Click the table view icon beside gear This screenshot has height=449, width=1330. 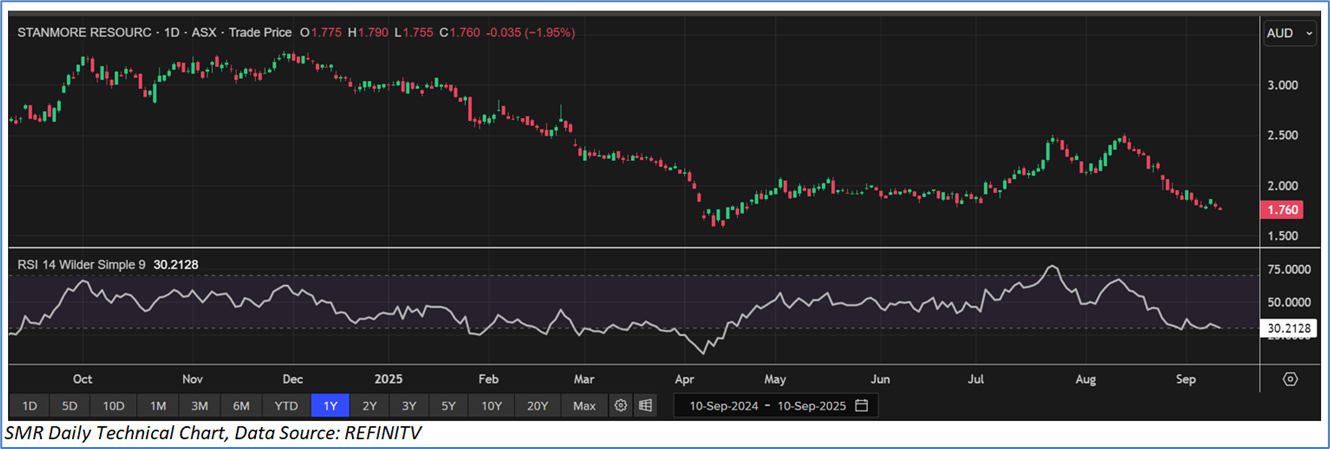646,406
